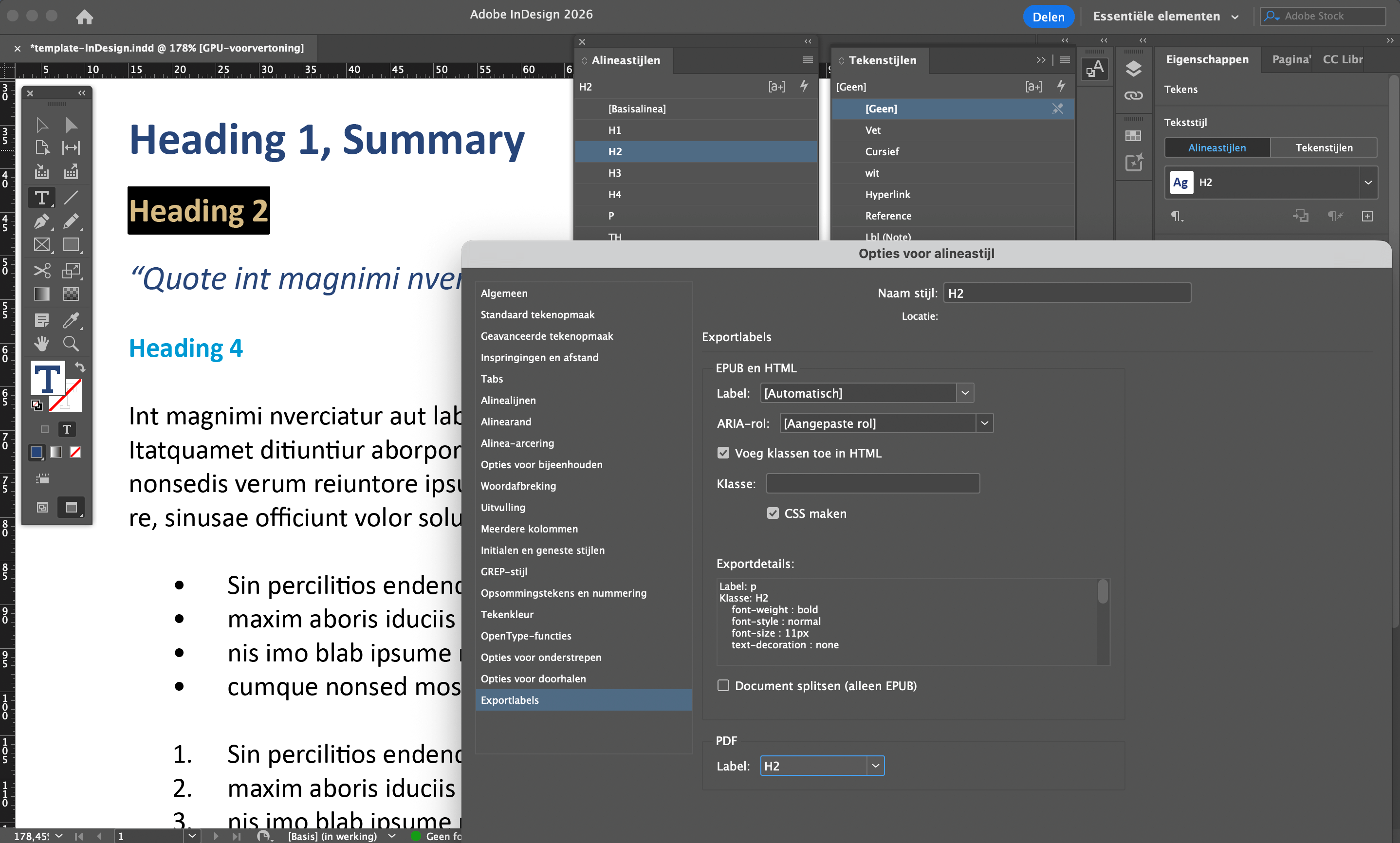Image resolution: width=1400 pixels, height=843 pixels.
Task: Uncheck the CSS maken checkbox
Action: click(x=773, y=513)
